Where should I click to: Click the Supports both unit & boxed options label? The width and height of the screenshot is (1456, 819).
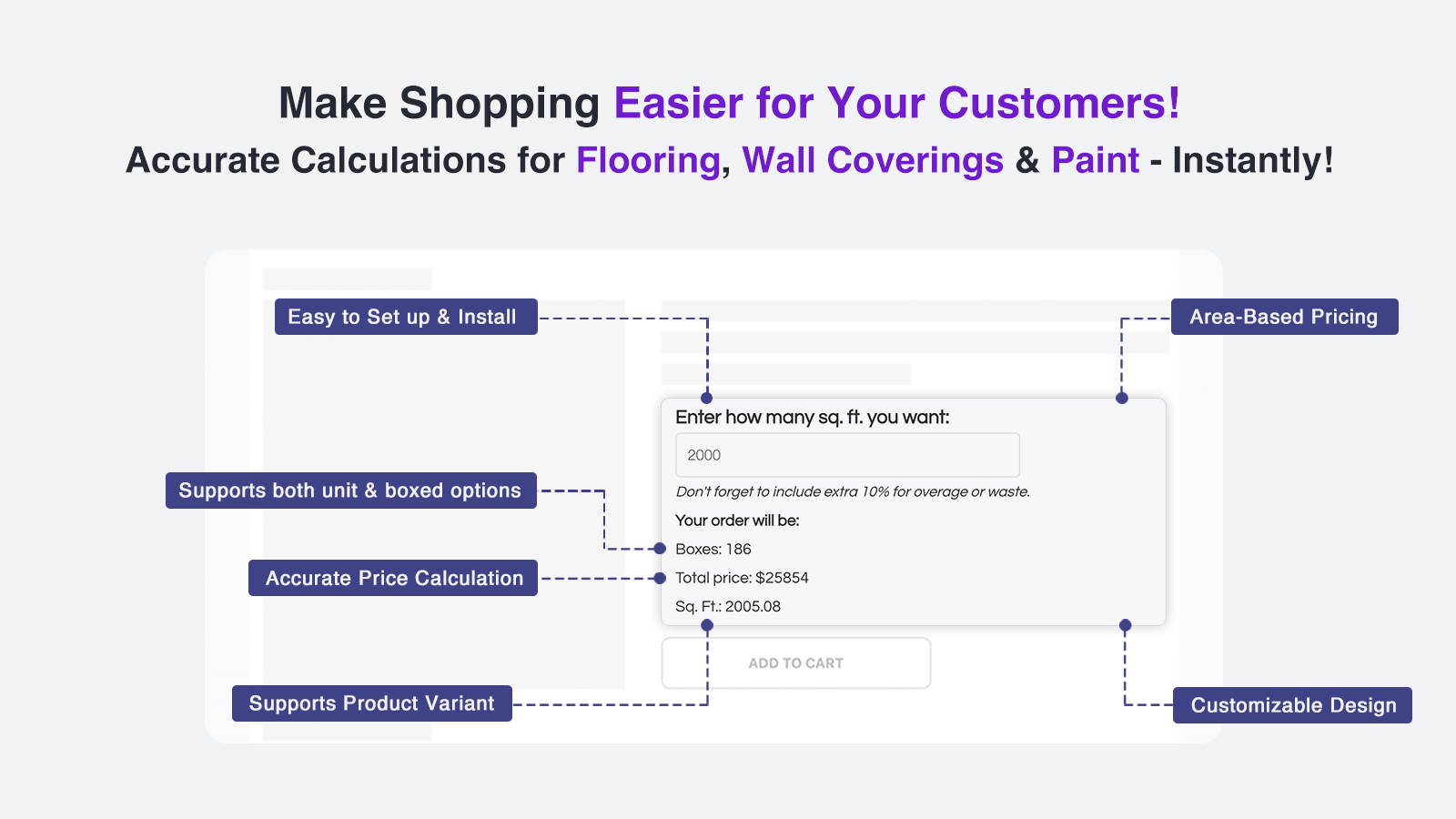click(351, 490)
